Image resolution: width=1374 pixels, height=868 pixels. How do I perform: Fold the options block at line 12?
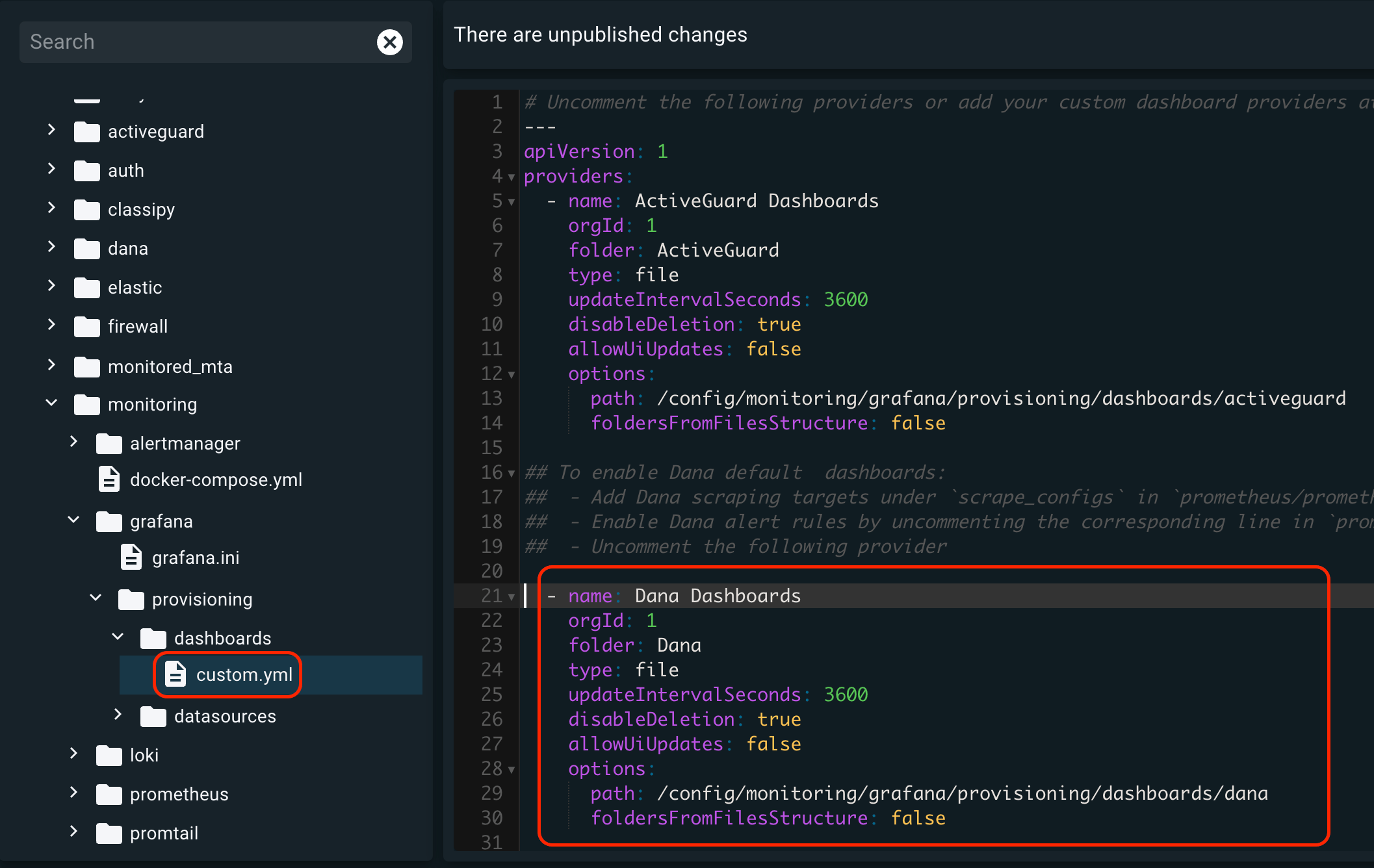pyautogui.click(x=512, y=374)
